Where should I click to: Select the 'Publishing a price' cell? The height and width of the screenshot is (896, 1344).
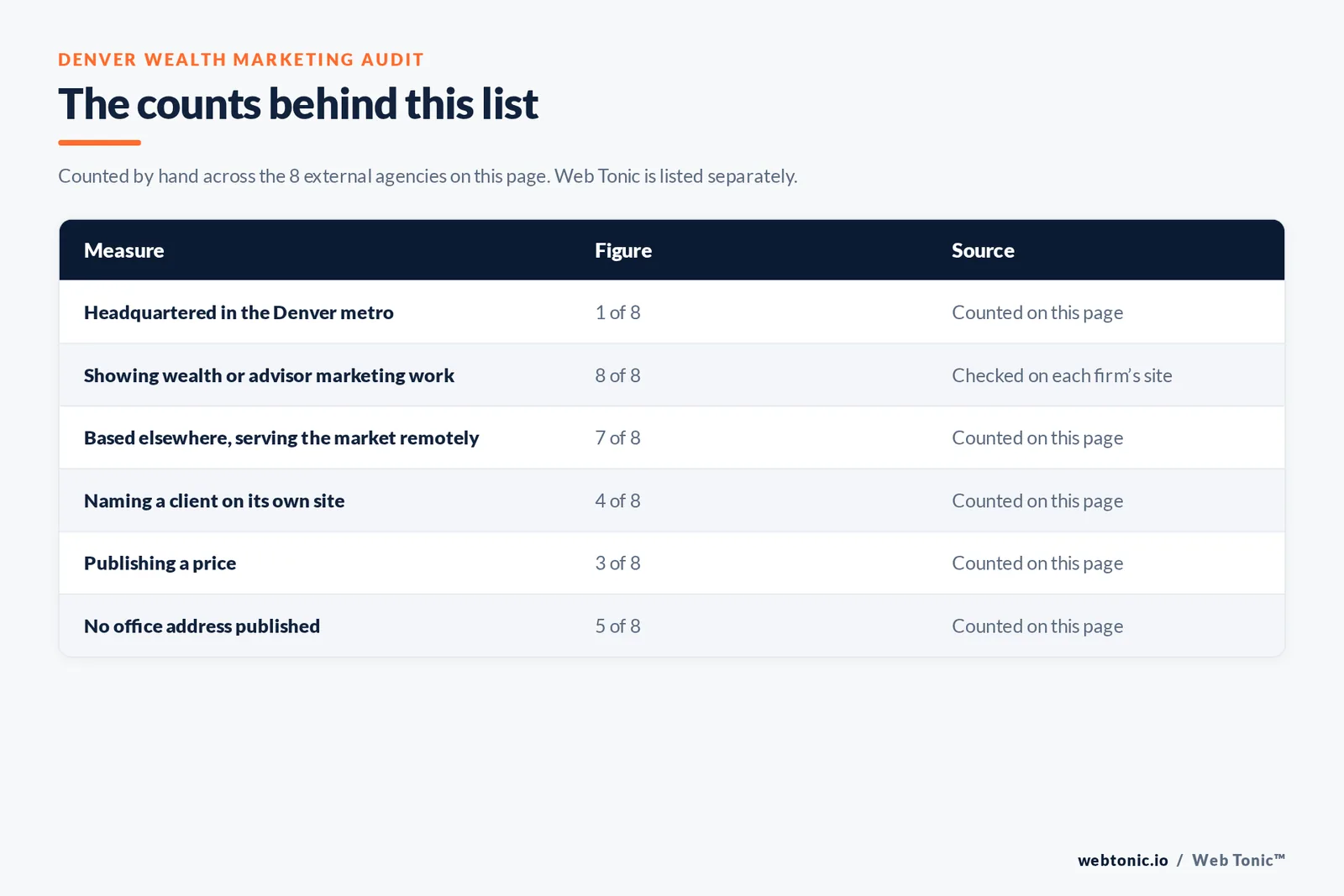[160, 563]
